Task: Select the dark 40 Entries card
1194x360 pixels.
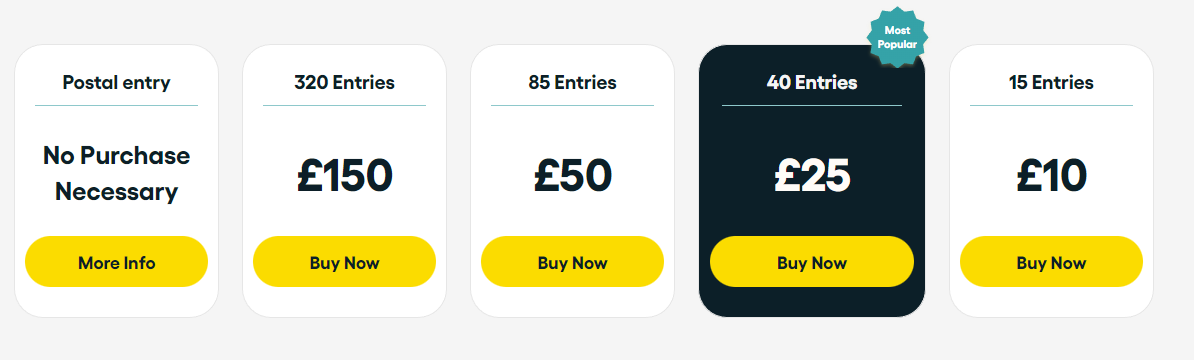Action: [x=812, y=181]
